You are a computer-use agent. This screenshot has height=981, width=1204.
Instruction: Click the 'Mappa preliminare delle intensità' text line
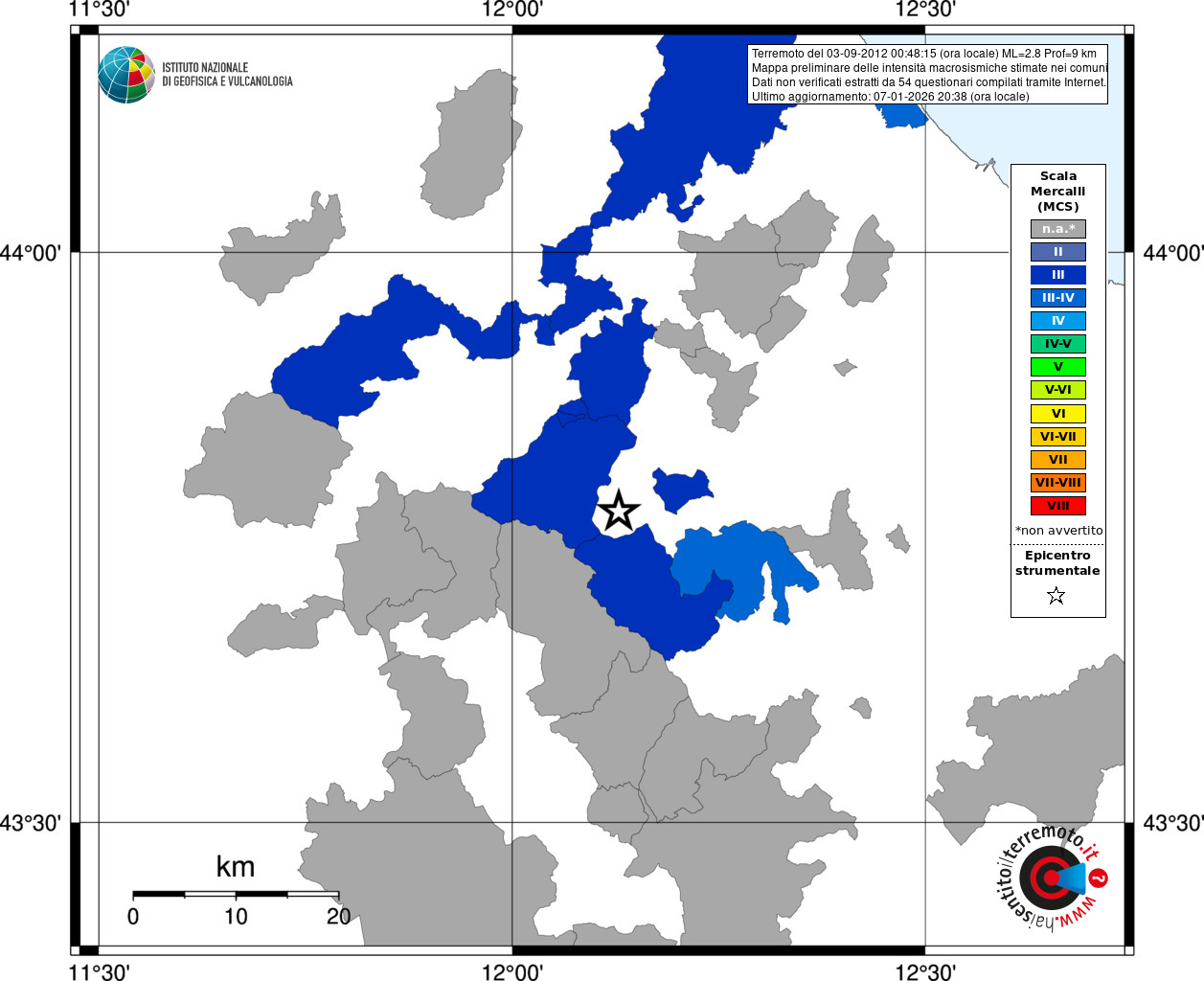[929, 68]
